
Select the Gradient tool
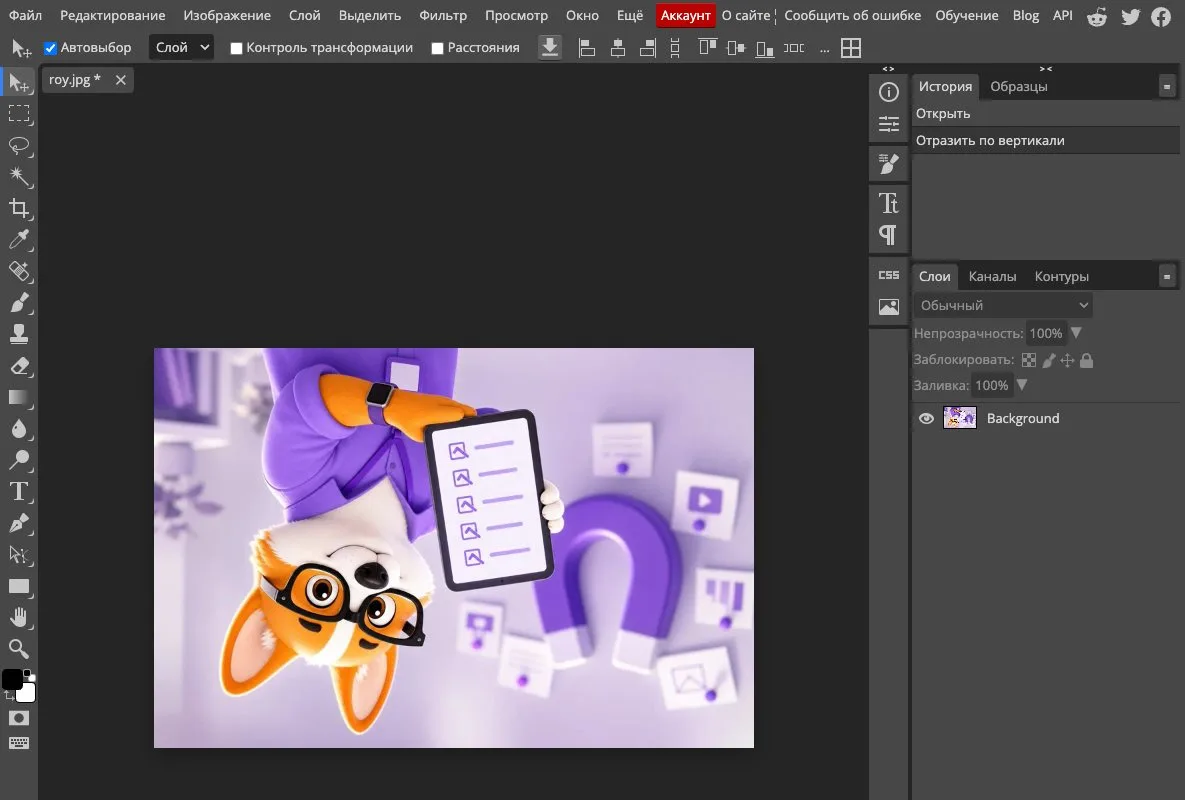pos(19,397)
